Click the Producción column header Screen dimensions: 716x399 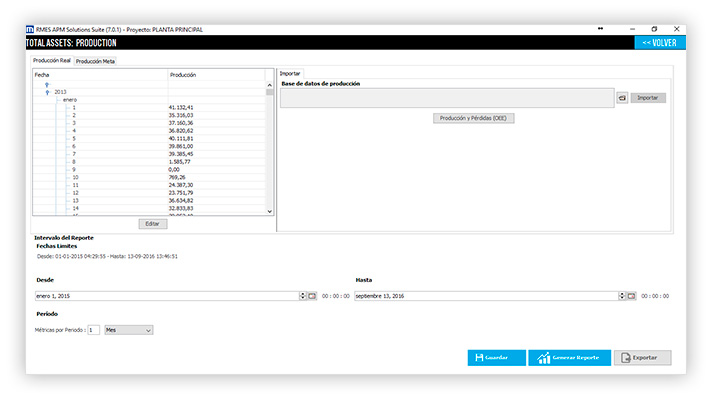(216, 75)
